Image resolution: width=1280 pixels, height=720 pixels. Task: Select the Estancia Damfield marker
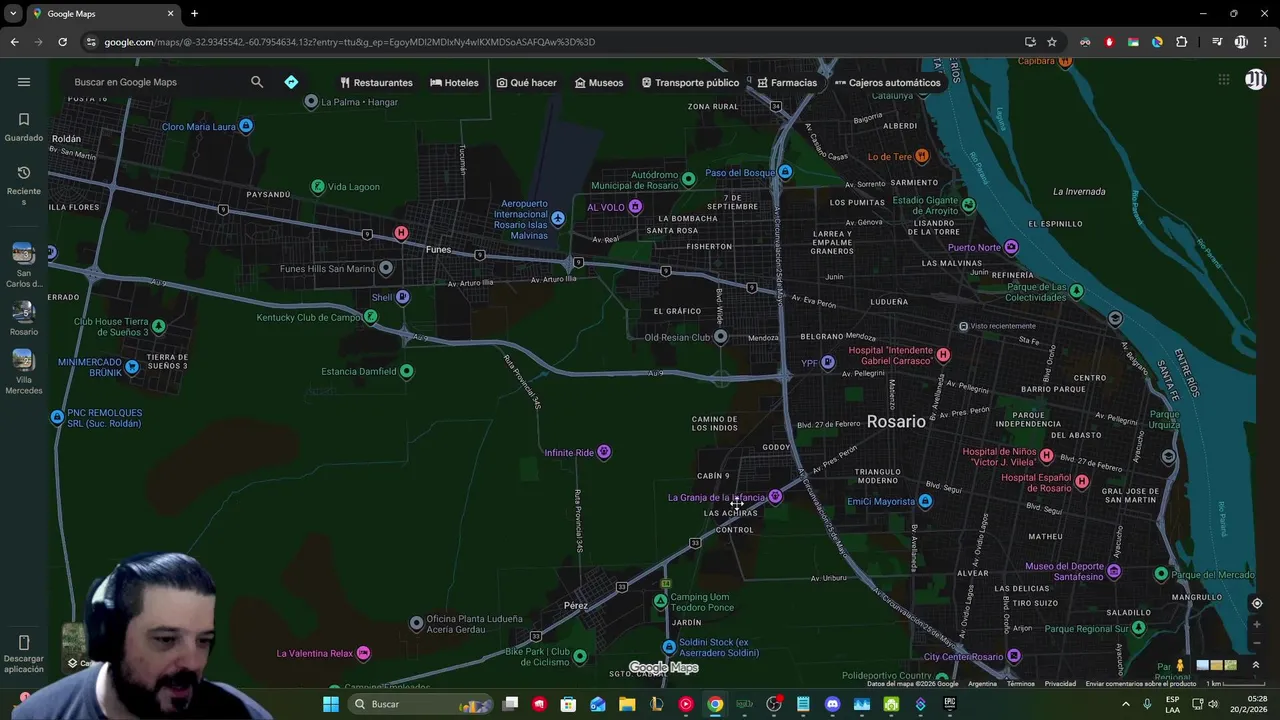406,371
